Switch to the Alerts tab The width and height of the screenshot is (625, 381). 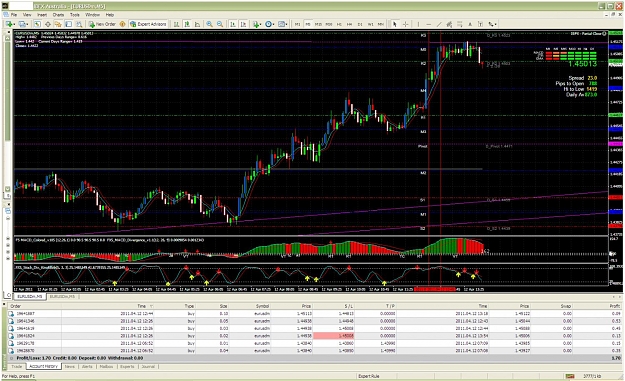coord(87,366)
